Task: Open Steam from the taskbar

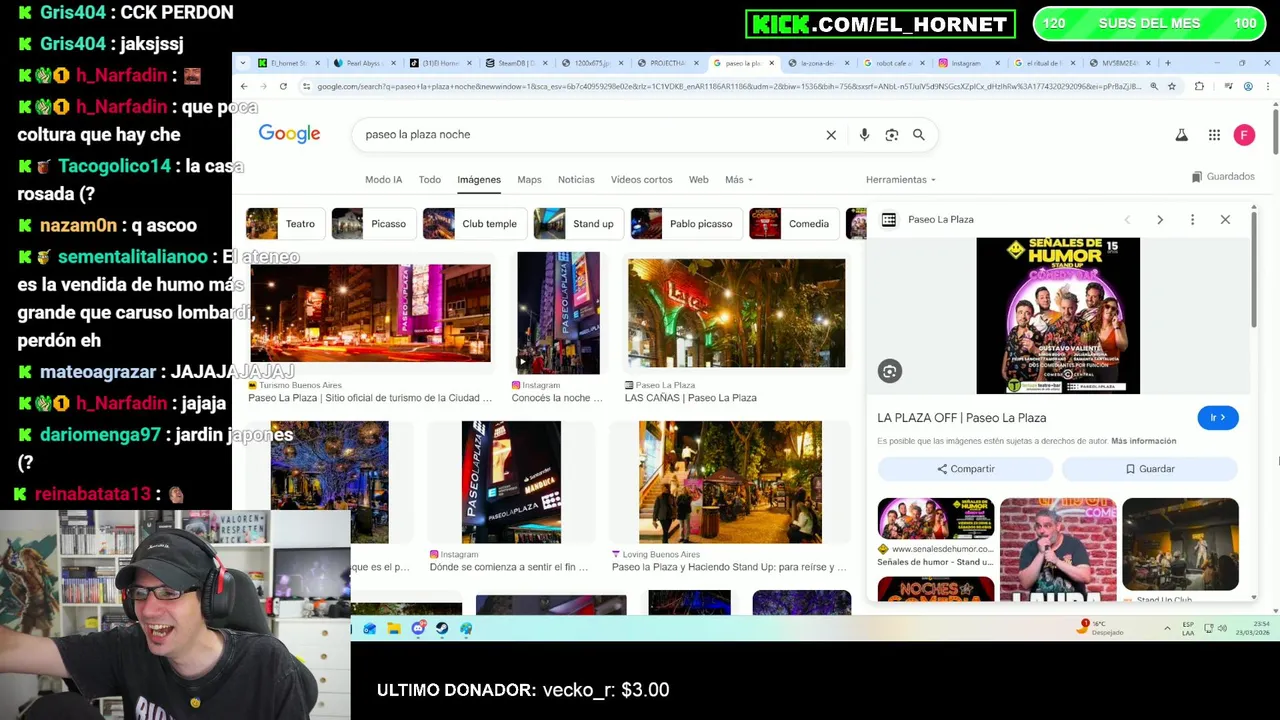Action: coord(442,628)
